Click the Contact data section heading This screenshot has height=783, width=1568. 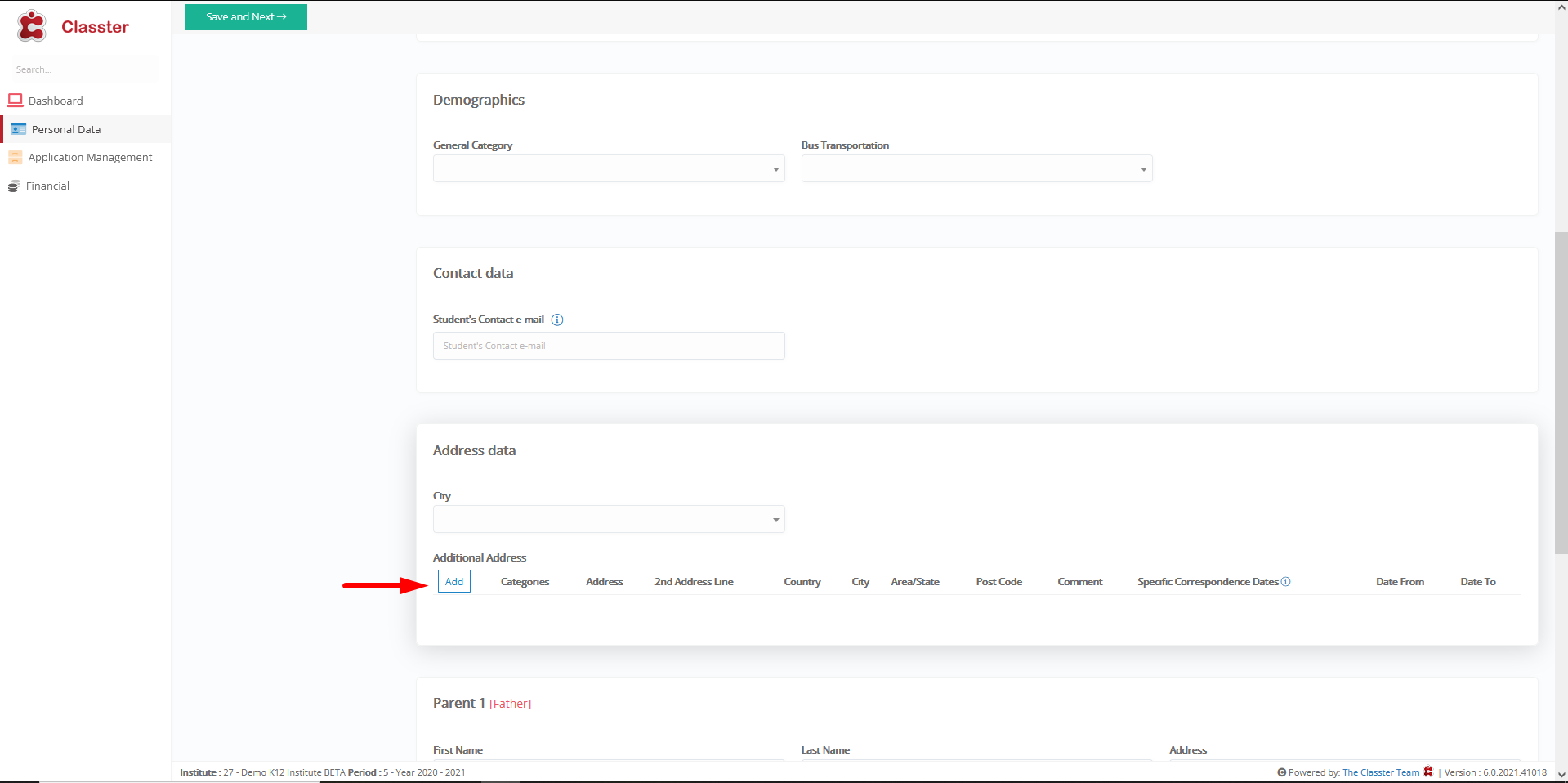[x=473, y=273]
